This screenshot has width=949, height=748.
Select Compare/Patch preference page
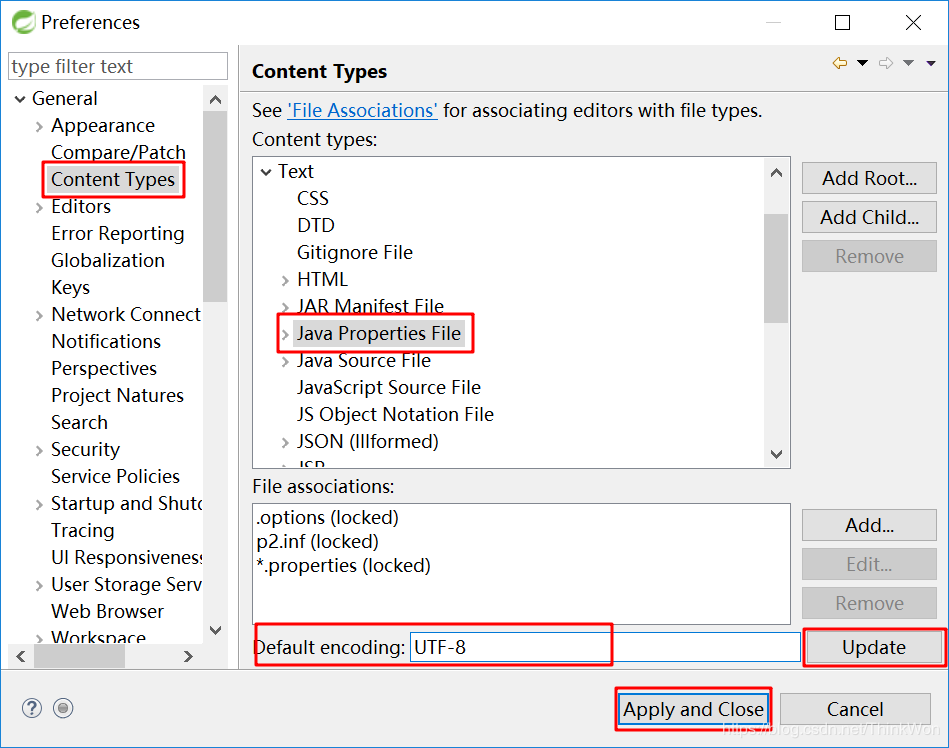118,153
